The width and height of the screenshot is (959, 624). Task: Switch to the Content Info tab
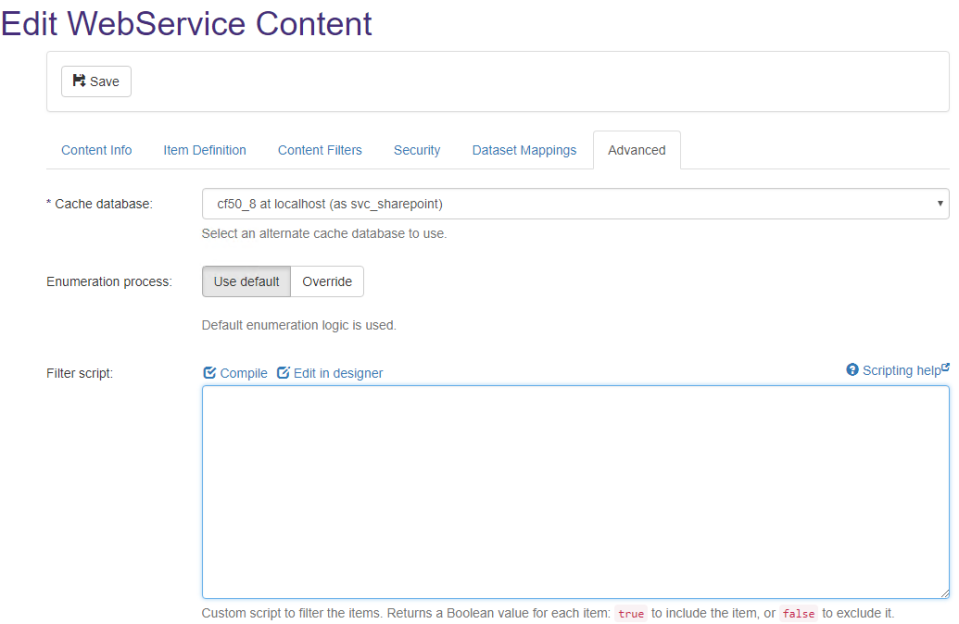[96, 150]
